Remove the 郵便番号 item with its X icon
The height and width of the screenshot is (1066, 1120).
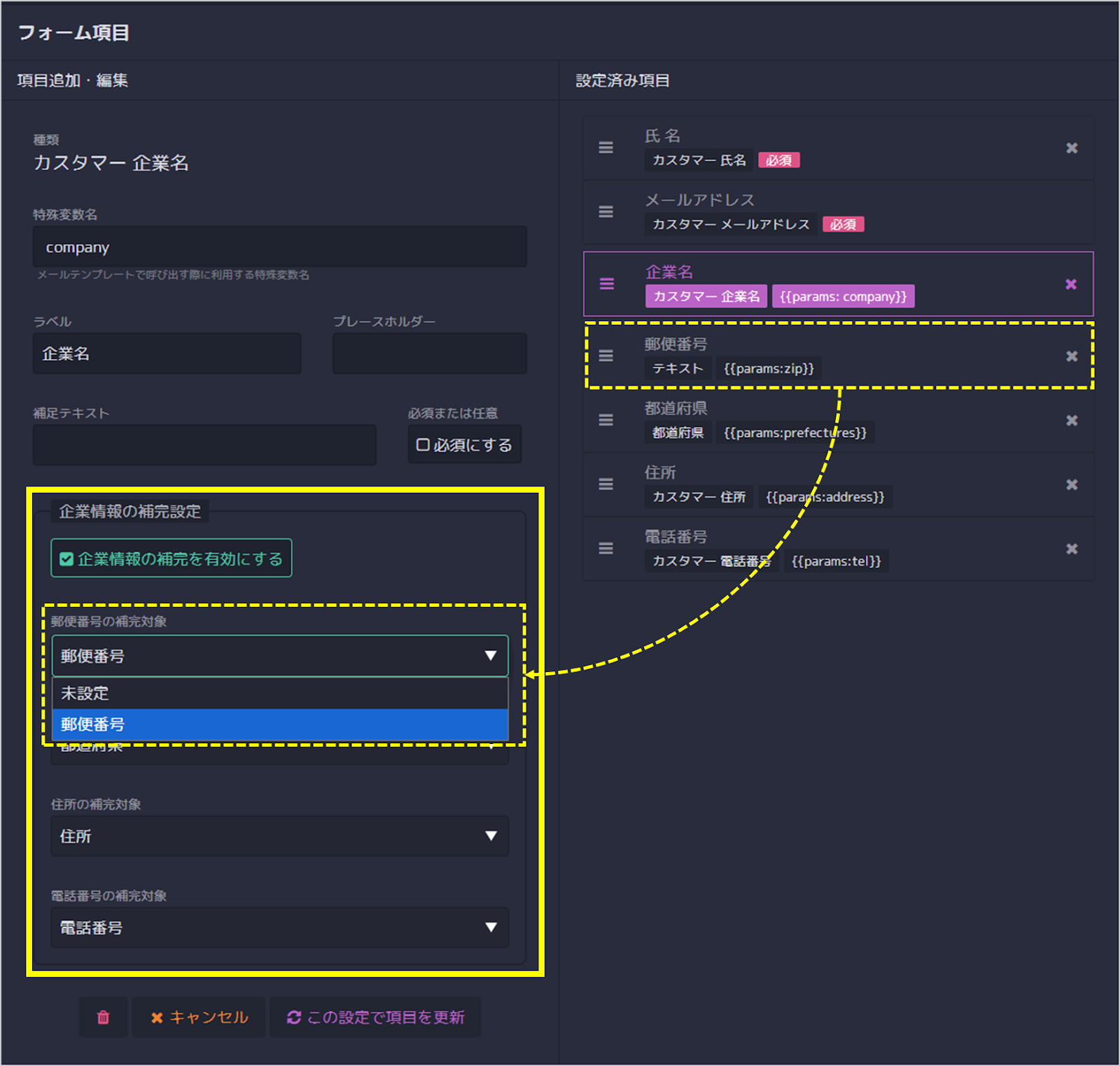coord(1072,356)
